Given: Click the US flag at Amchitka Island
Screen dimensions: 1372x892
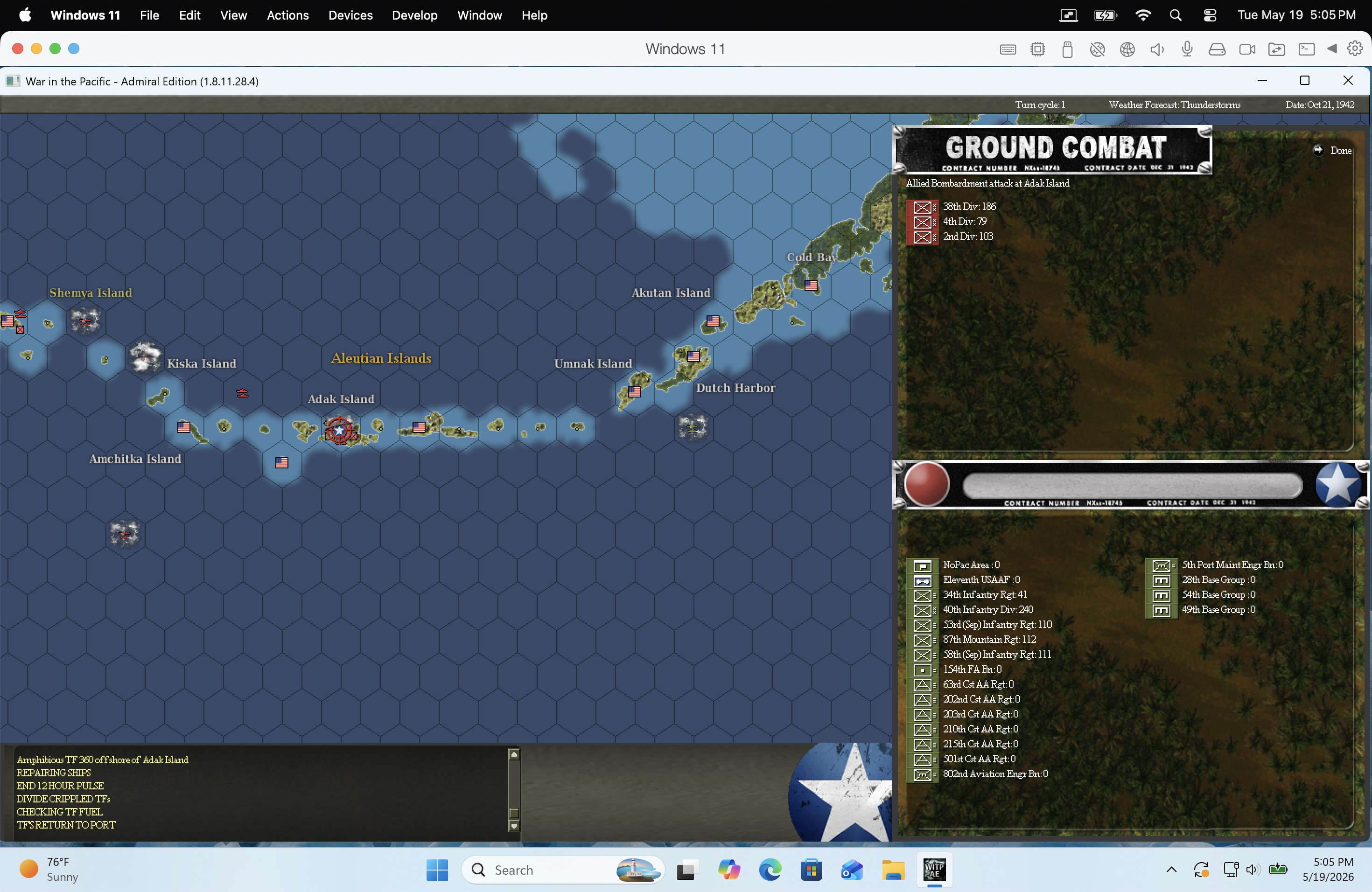Looking at the screenshot, I should pyautogui.click(x=184, y=427).
